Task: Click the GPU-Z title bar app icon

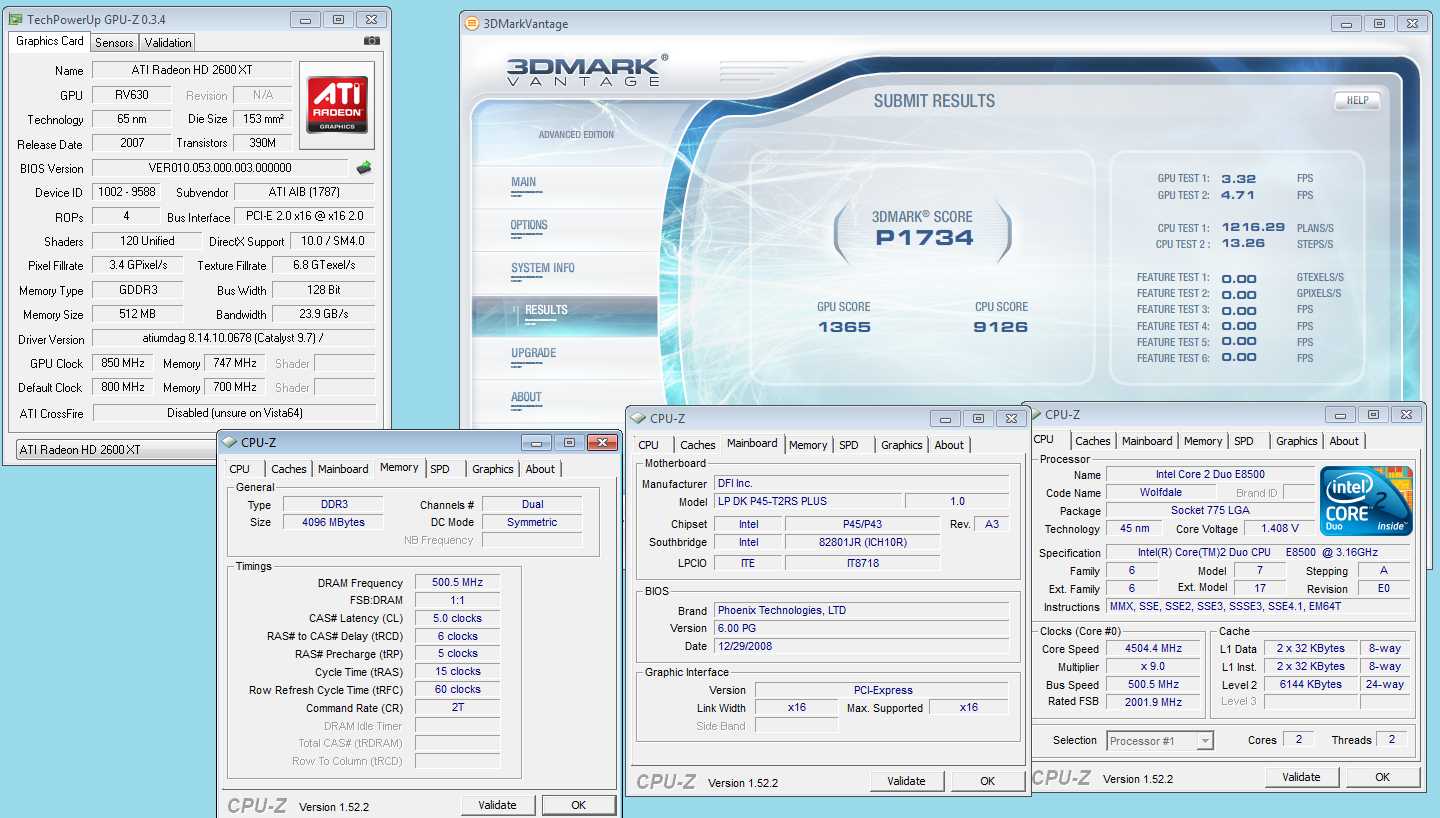Action: coord(15,19)
